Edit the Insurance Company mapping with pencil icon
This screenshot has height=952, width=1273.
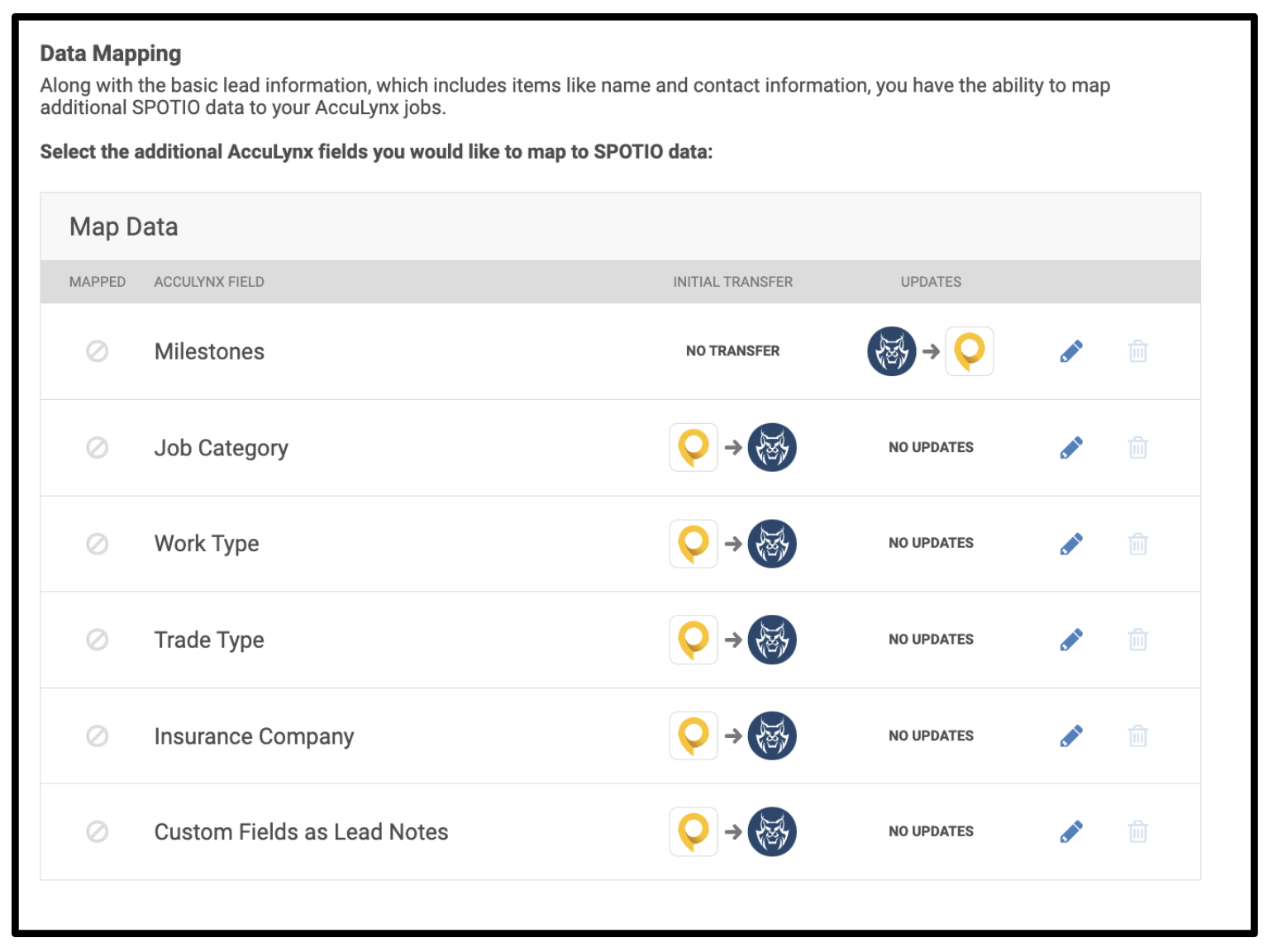click(1071, 735)
